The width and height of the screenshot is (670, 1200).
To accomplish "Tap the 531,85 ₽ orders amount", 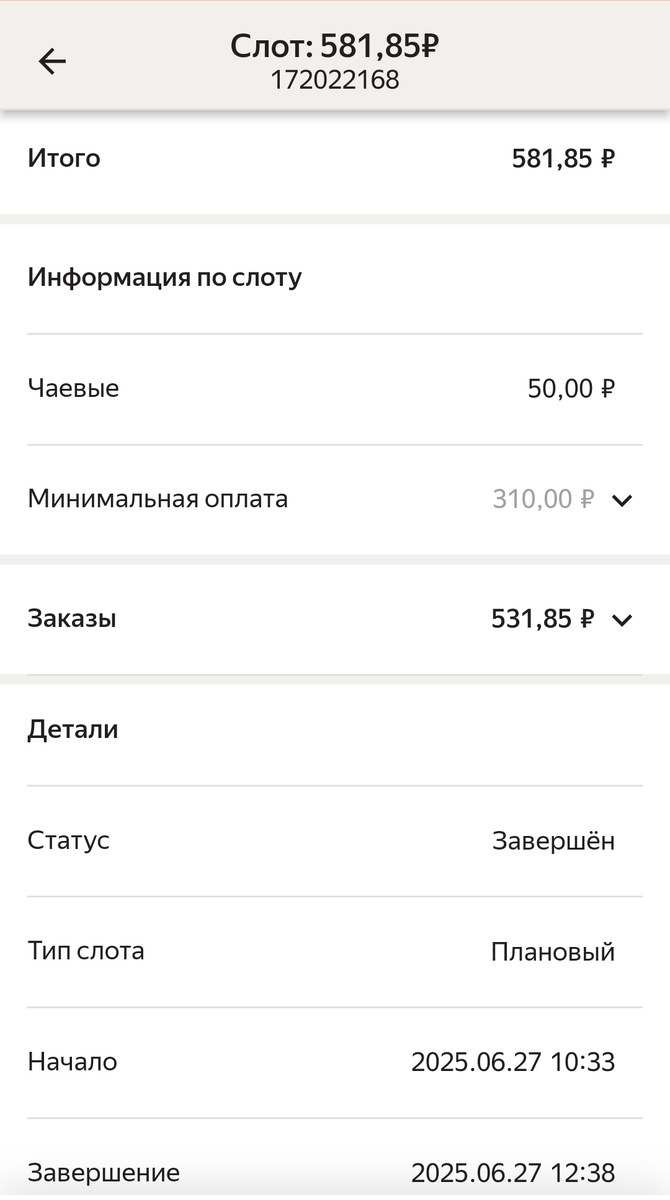I will tap(540, 619).
